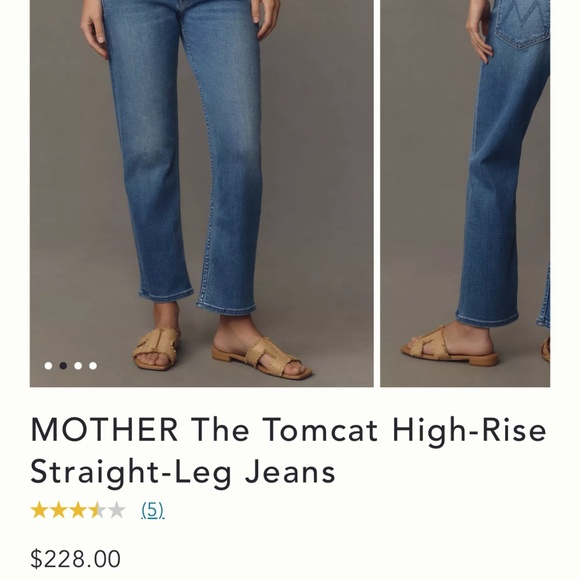Select the fourth image carousel dot
The width and height of the screenshot is (580, 580).
93,366
